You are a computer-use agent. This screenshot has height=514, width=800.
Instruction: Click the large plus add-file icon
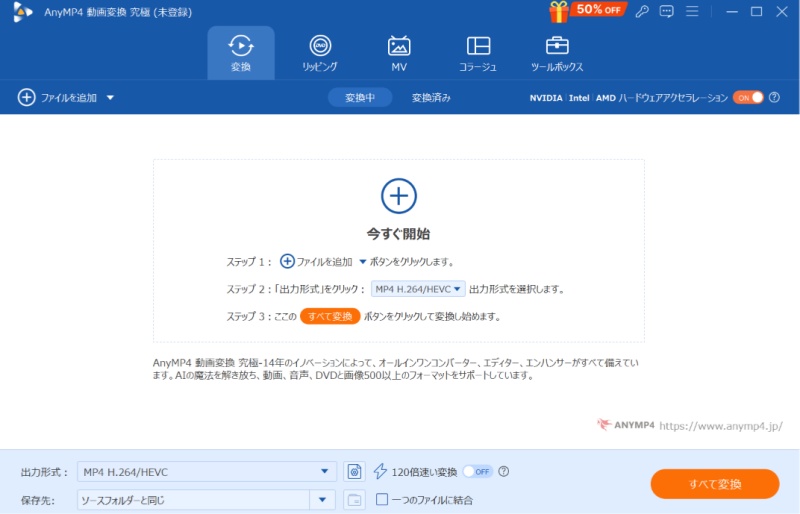coord(399,196)
